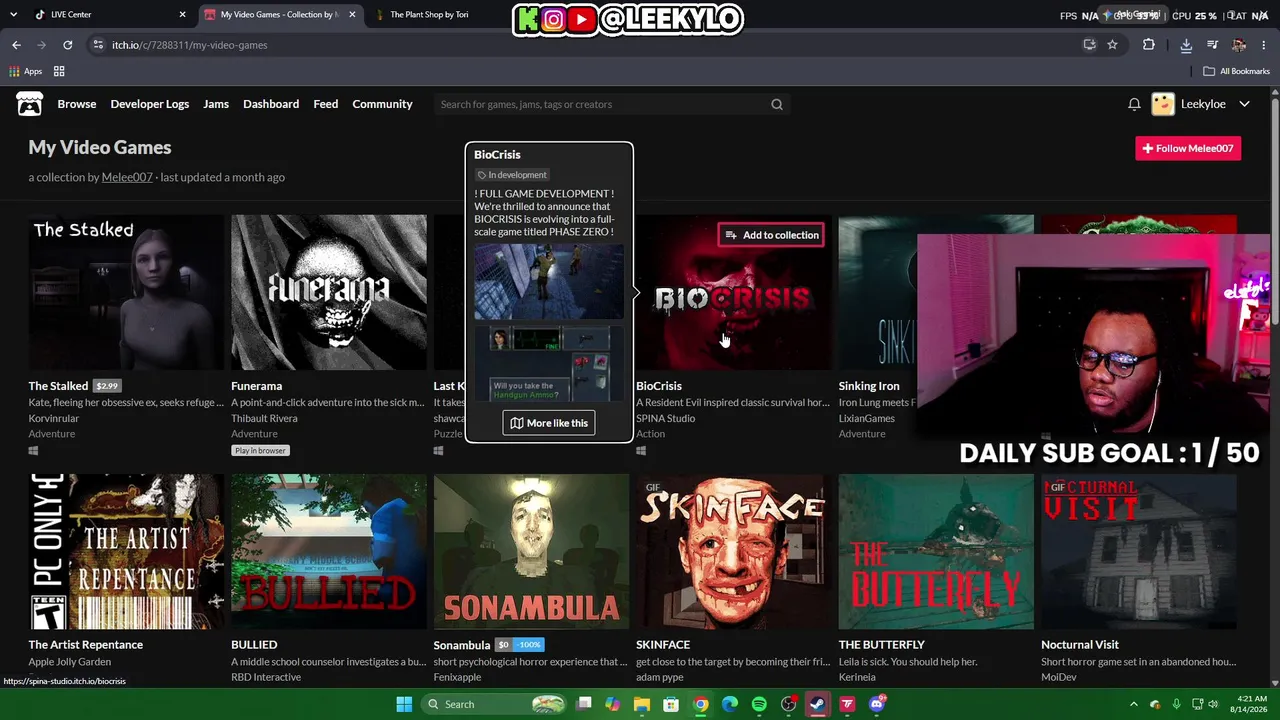
Task: Open the Browse menu
Action: (77, 104)
